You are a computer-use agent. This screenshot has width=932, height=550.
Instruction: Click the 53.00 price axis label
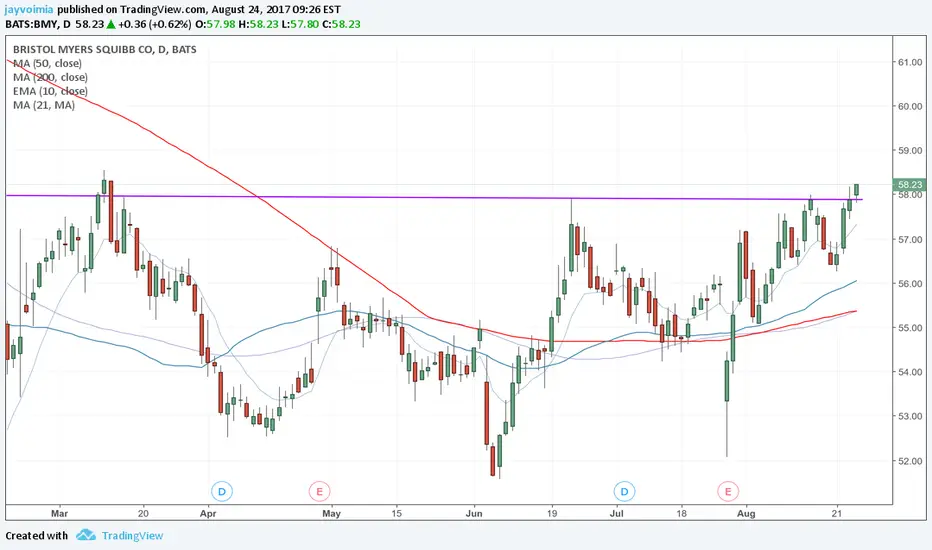tap(910, 417)
